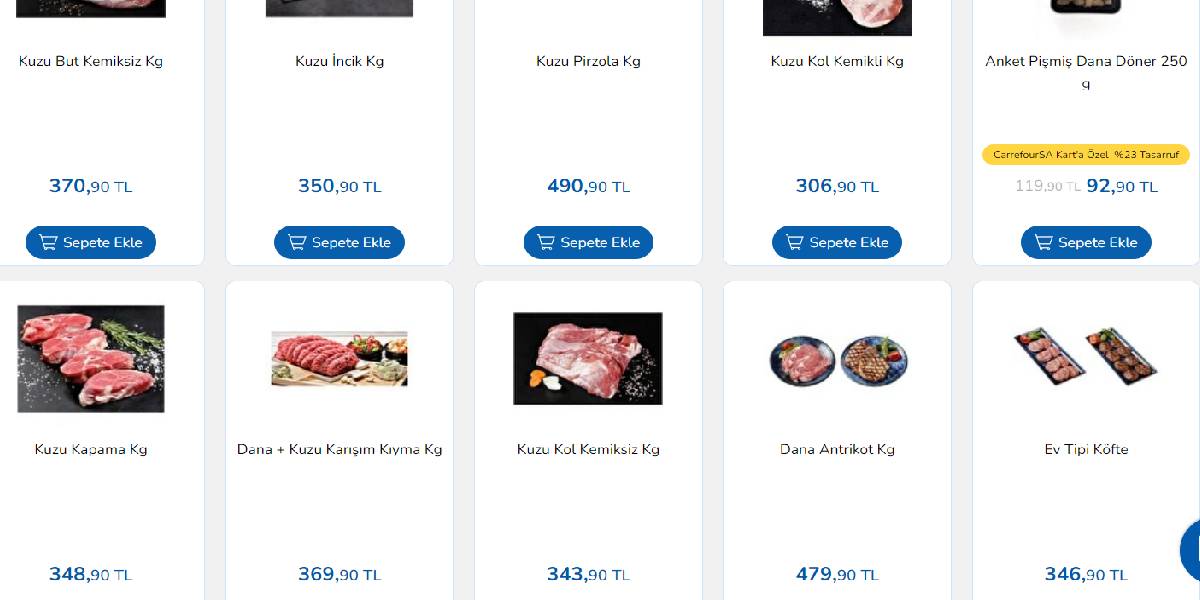Add Anket Pişmiş Dana Döner to the cart
Screen dimensions: 1200x600
[1086, 242]
